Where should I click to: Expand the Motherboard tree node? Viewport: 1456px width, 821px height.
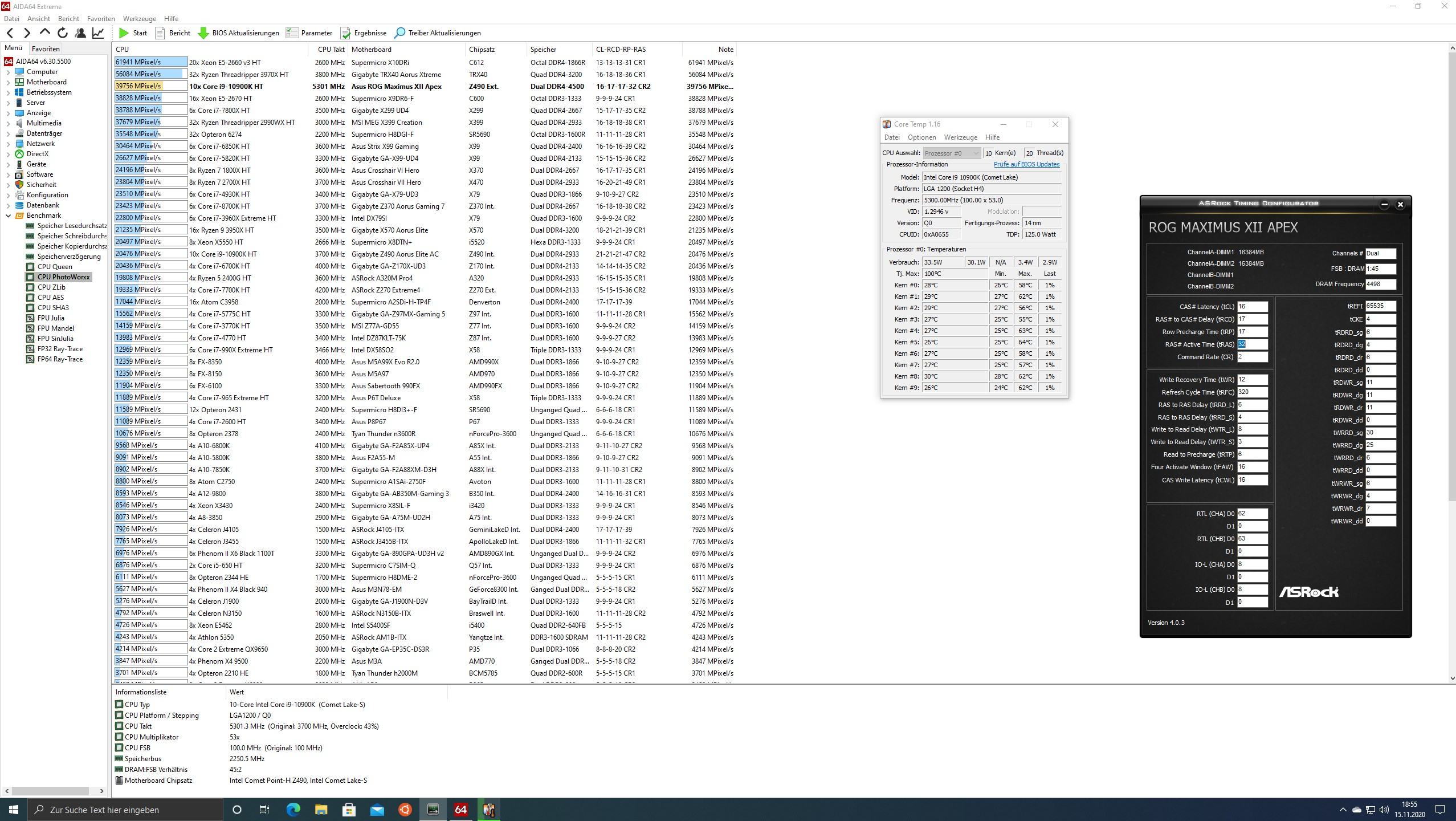point(8,82)
